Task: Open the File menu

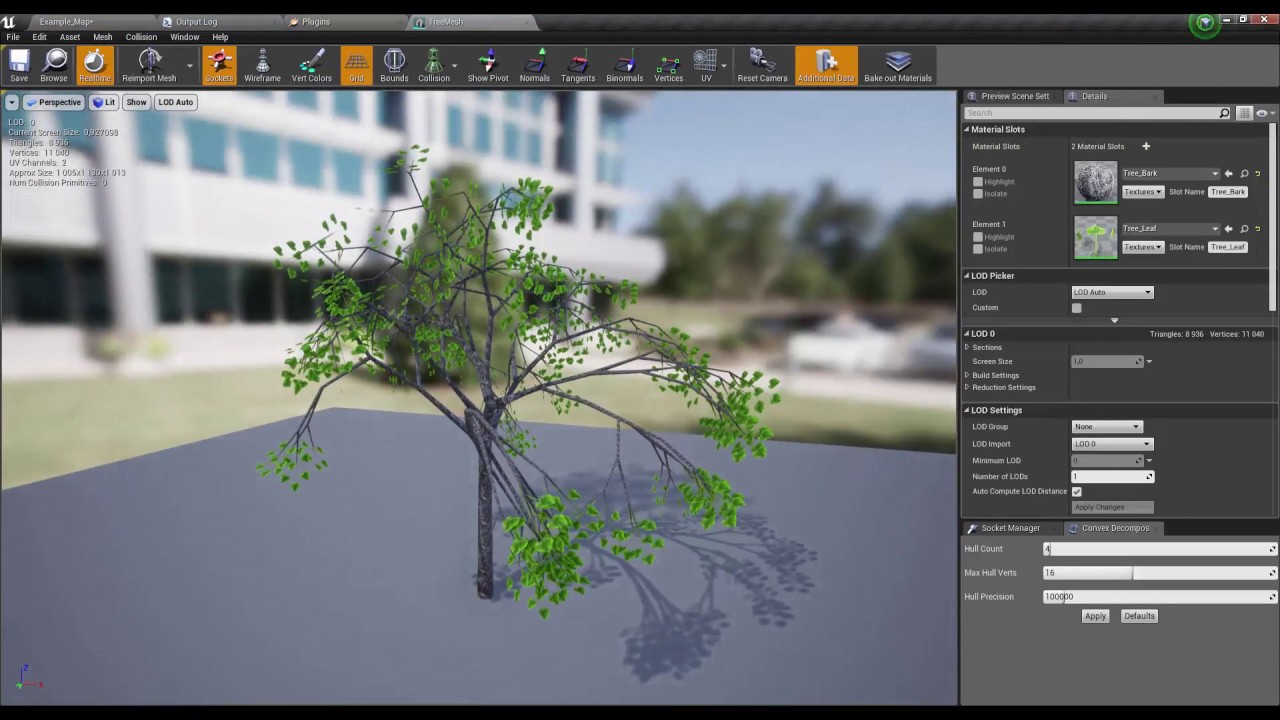Action: 13,37
